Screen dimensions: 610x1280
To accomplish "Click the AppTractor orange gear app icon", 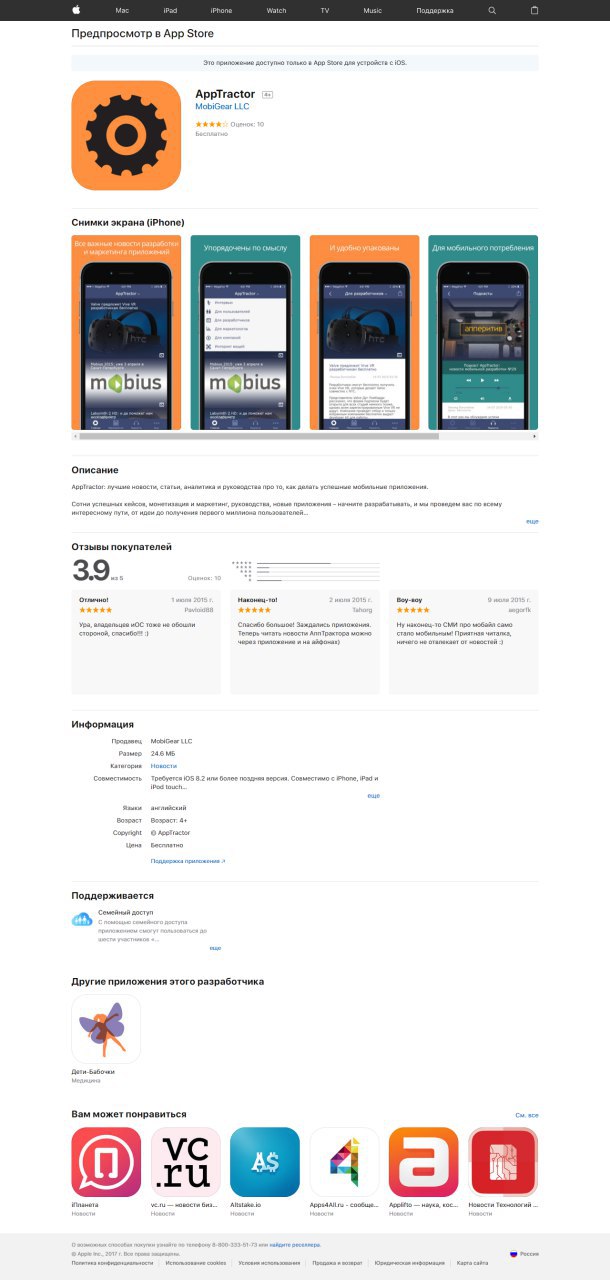I will [126, 135].
